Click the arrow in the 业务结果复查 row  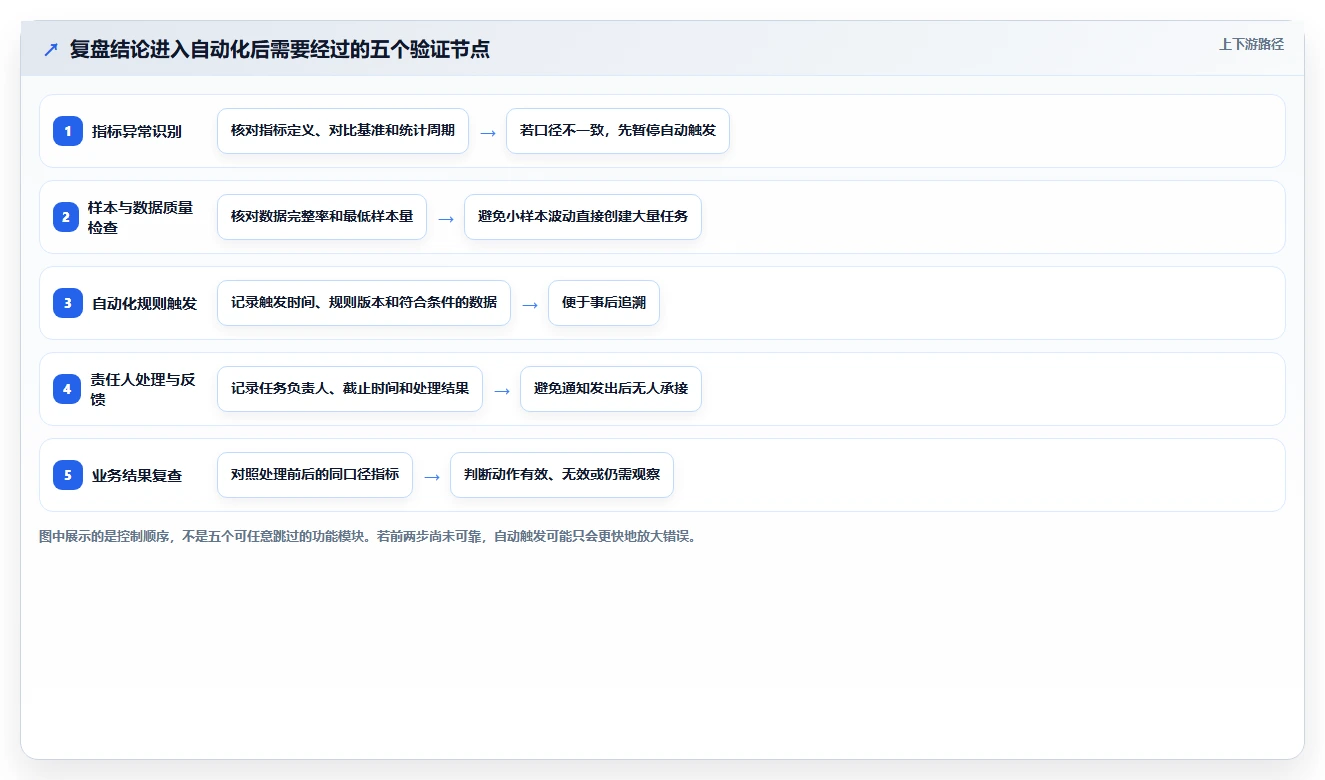[x=432, y=477]
